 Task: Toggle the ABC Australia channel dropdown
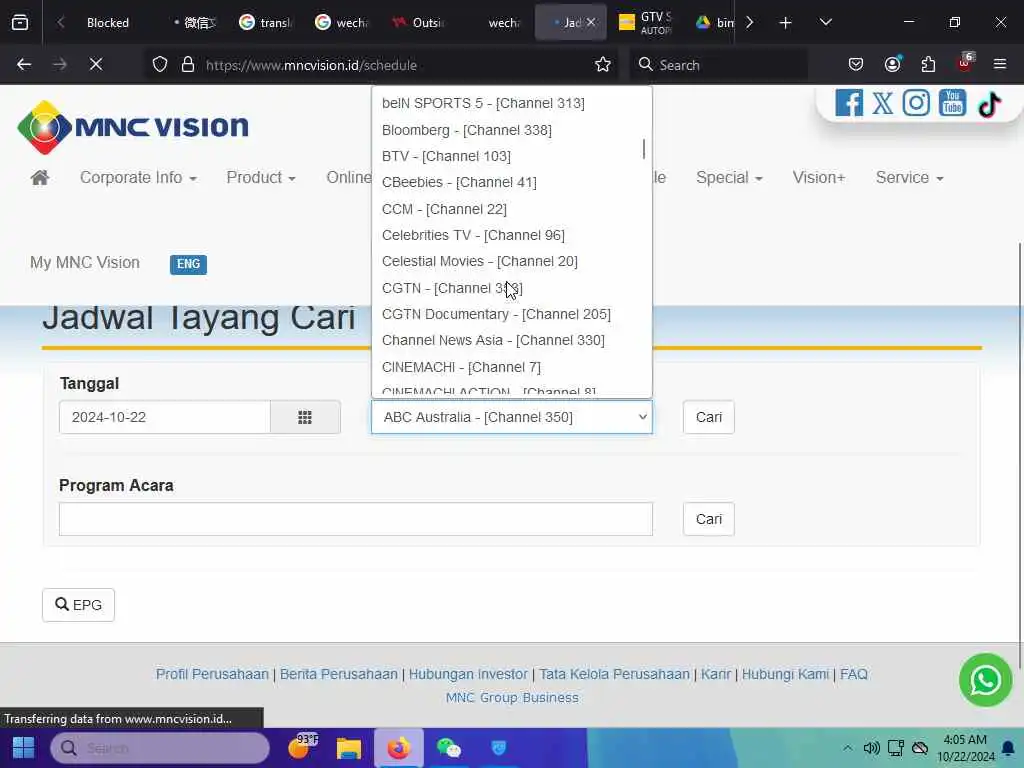511,417
